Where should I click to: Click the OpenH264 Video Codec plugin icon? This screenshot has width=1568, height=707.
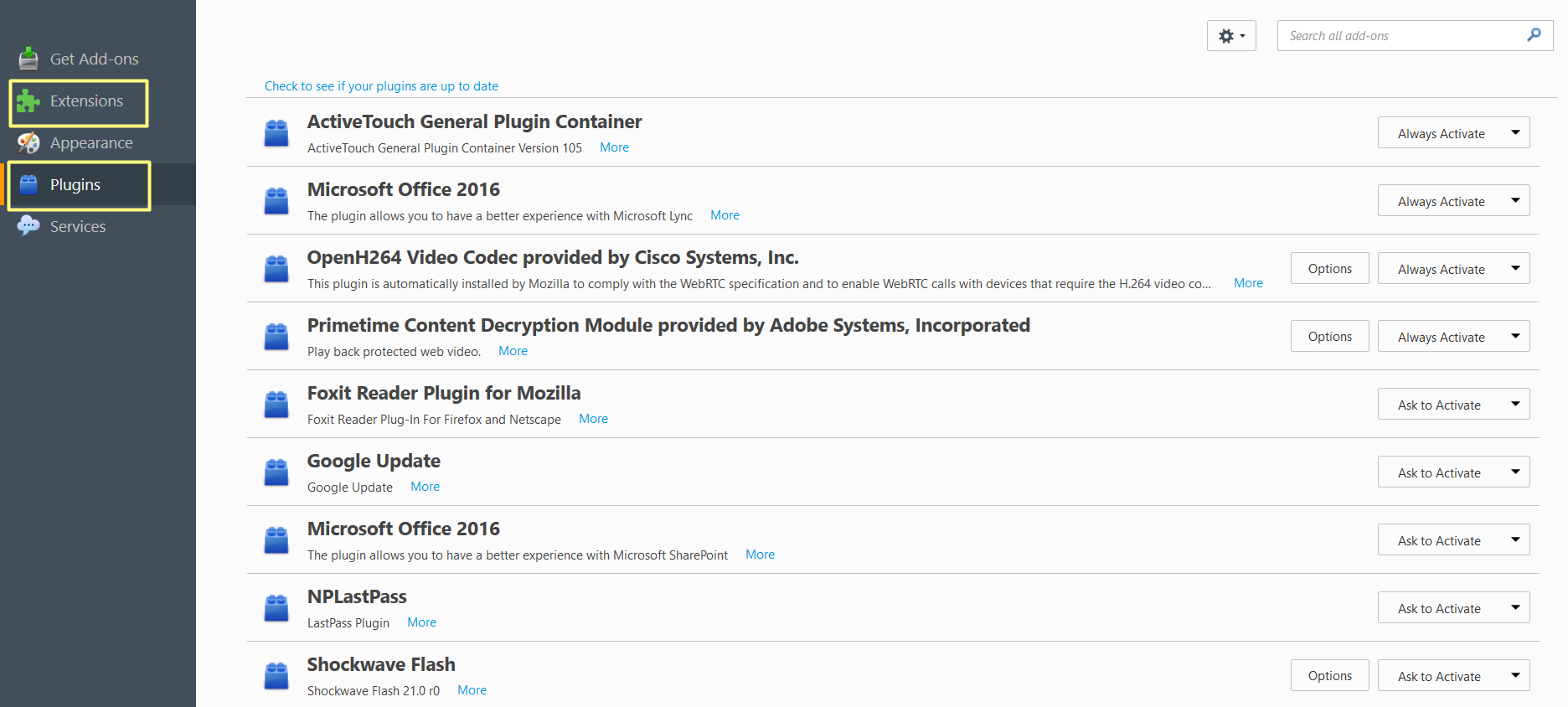click(x=276, y=269)
